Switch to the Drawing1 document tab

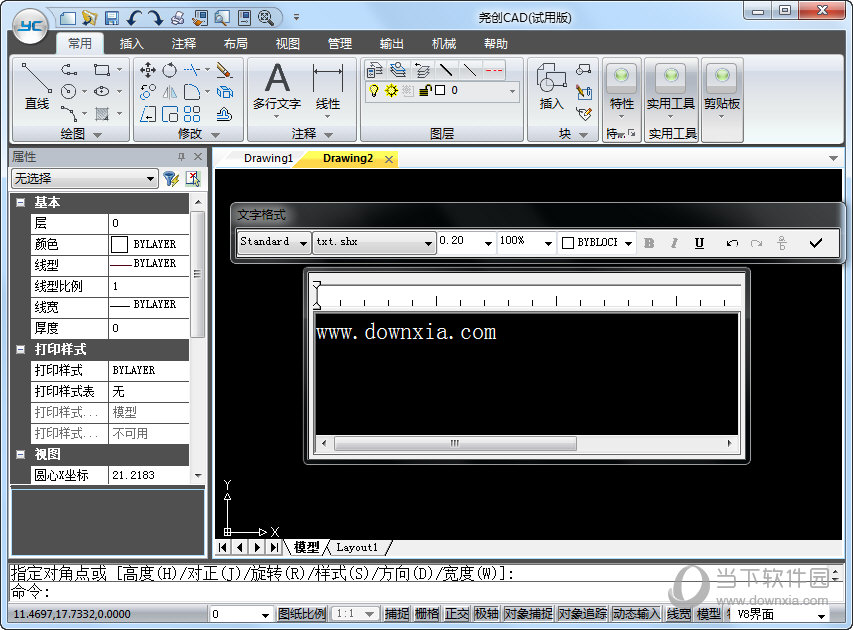pyautogui.click(x=268, y=158)
